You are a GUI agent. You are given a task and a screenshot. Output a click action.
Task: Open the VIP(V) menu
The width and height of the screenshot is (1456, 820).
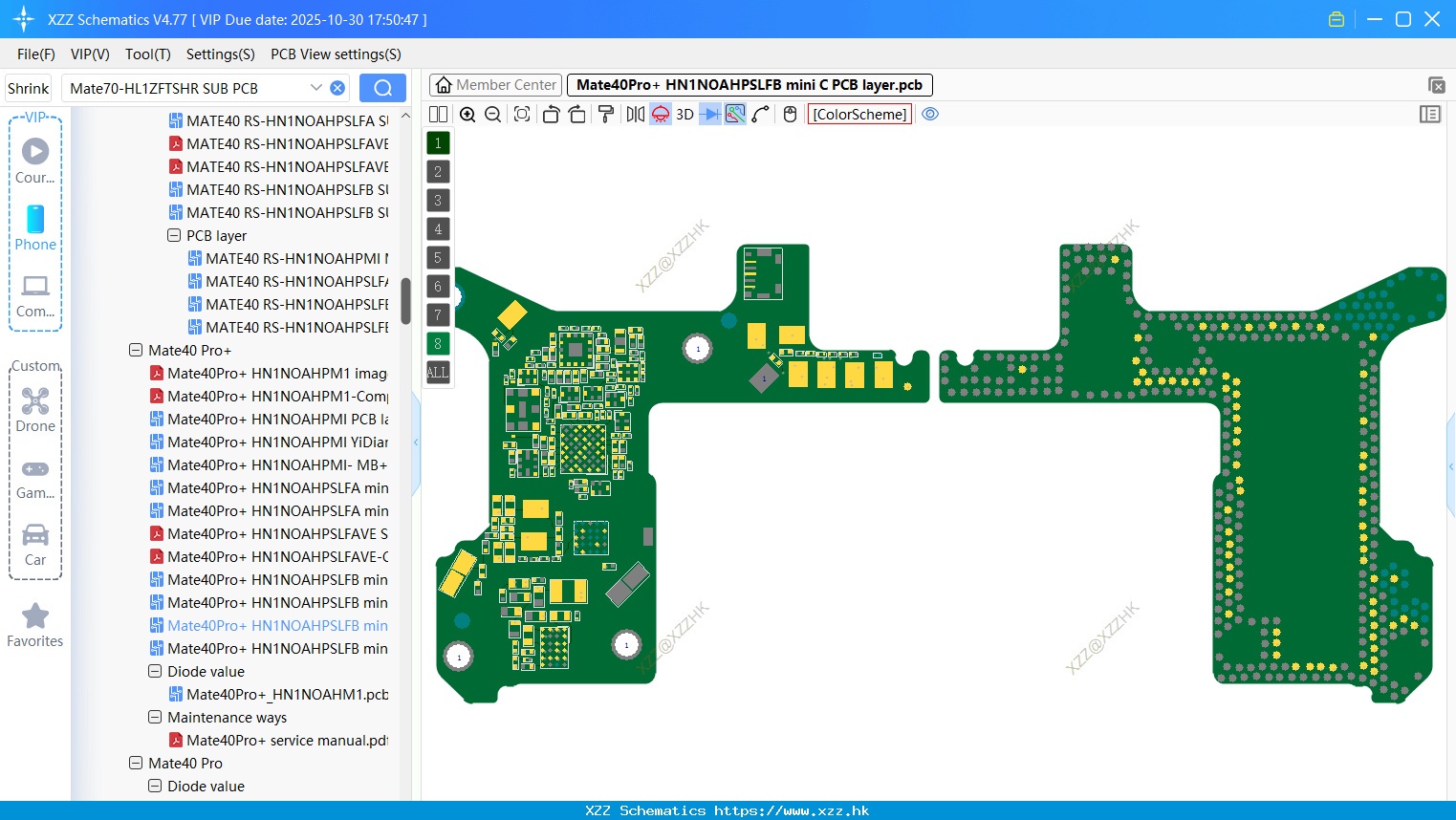point(90,54)
